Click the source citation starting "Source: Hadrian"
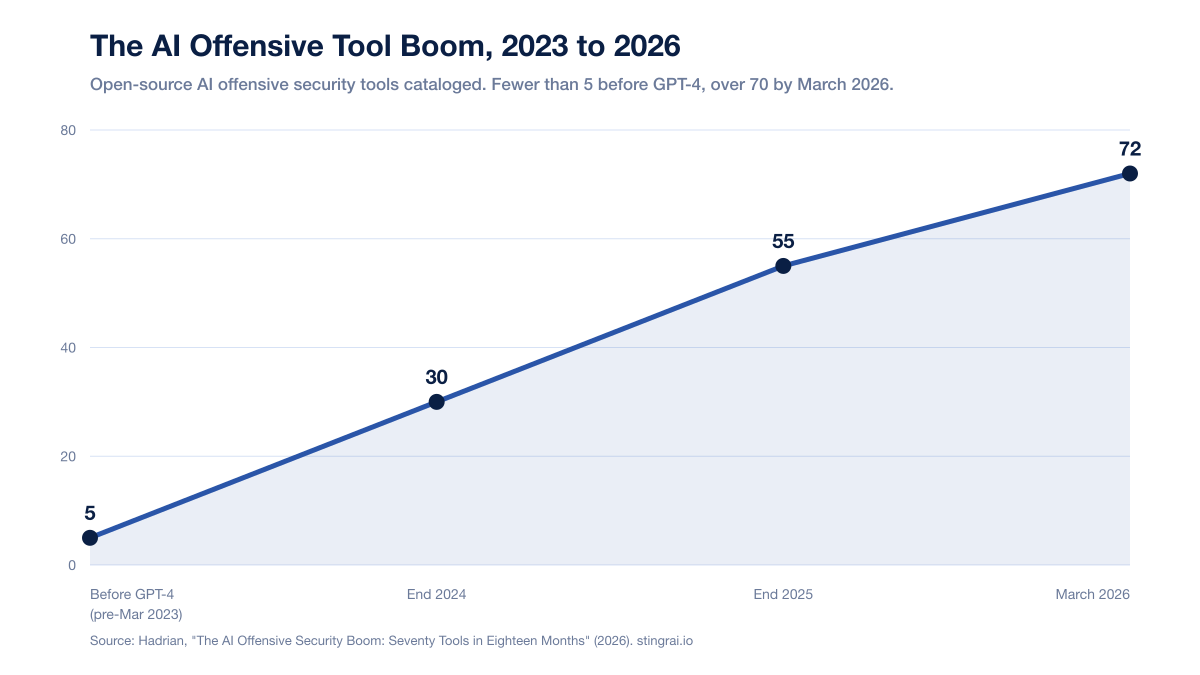Viewport: 1200px width, 675px height. pos(391,641)
